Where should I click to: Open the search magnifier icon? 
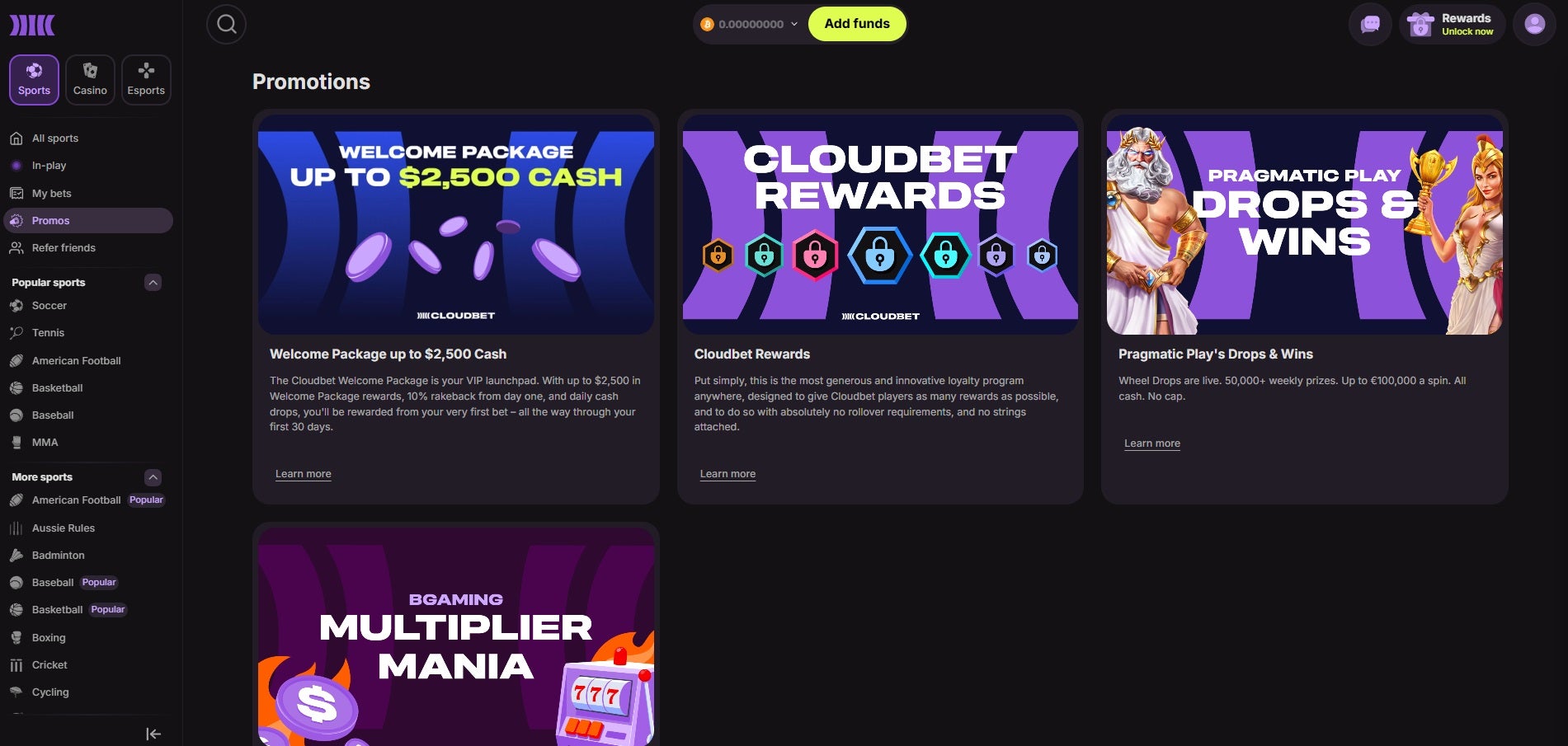[226, 24]
